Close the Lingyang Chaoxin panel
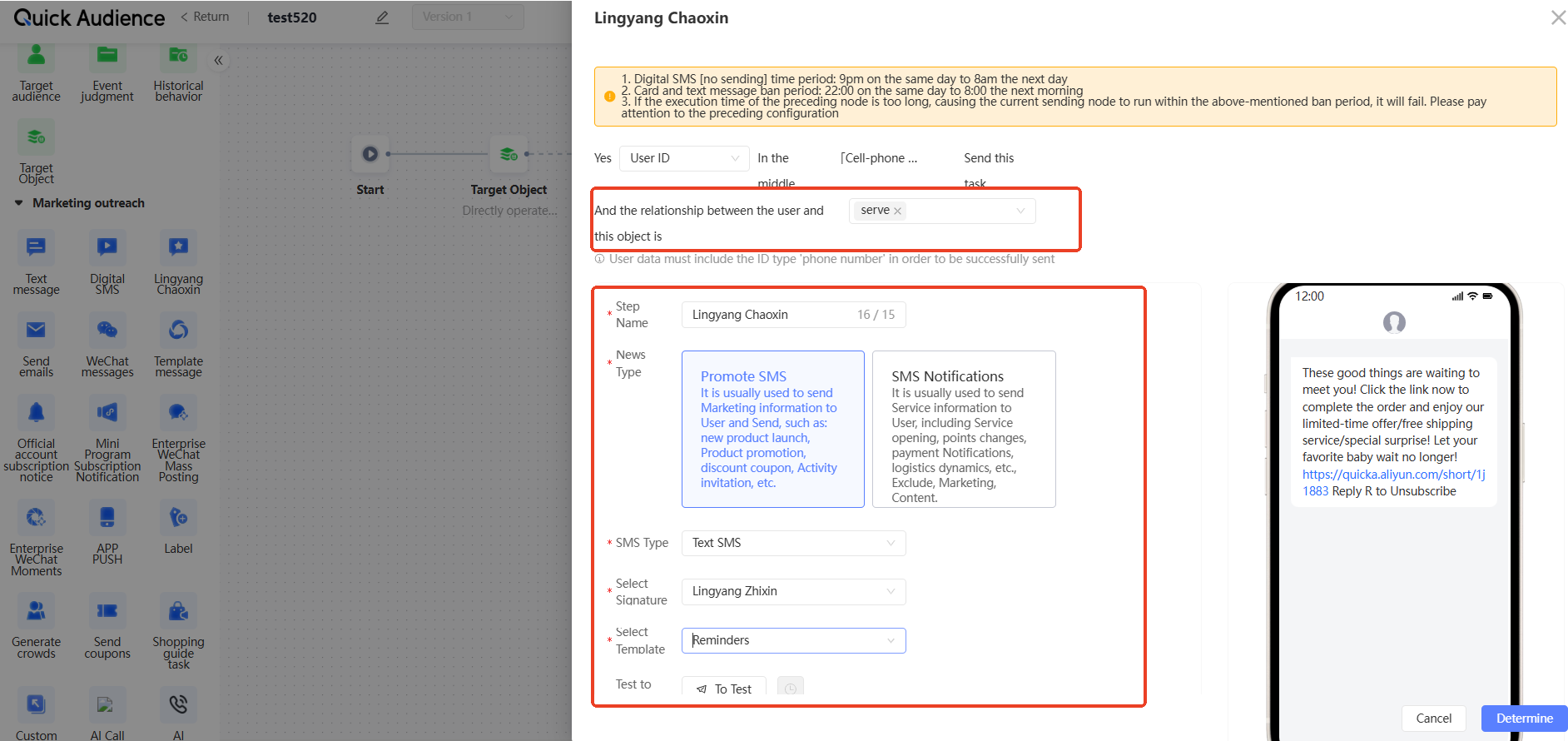Viewport: 1568px width, 741px height. tap(1558, 17)
